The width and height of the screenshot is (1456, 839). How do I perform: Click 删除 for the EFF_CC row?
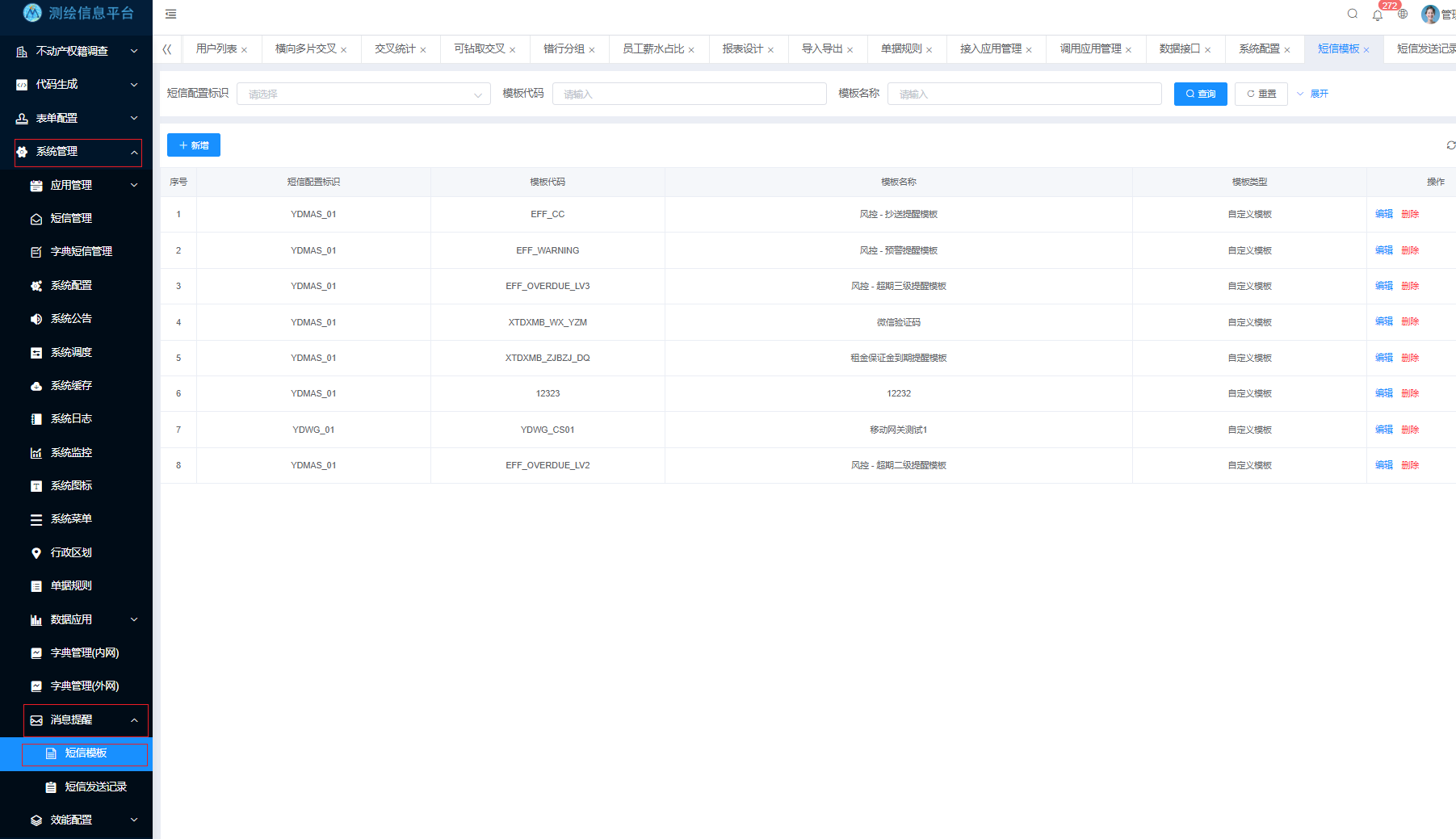click(1410, 214)
